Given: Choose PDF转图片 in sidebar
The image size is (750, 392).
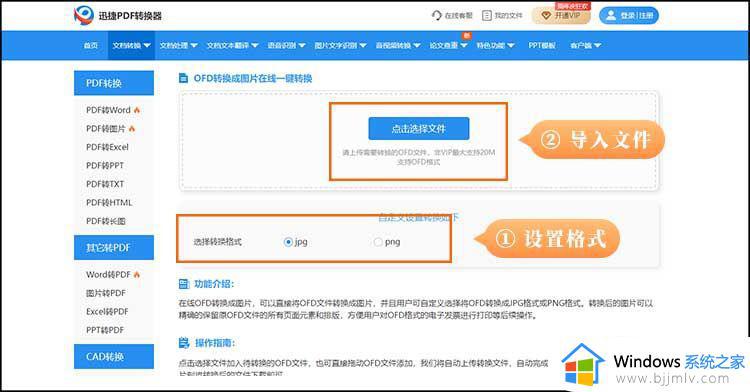Looking at the screenshot, I should point(105,129).
